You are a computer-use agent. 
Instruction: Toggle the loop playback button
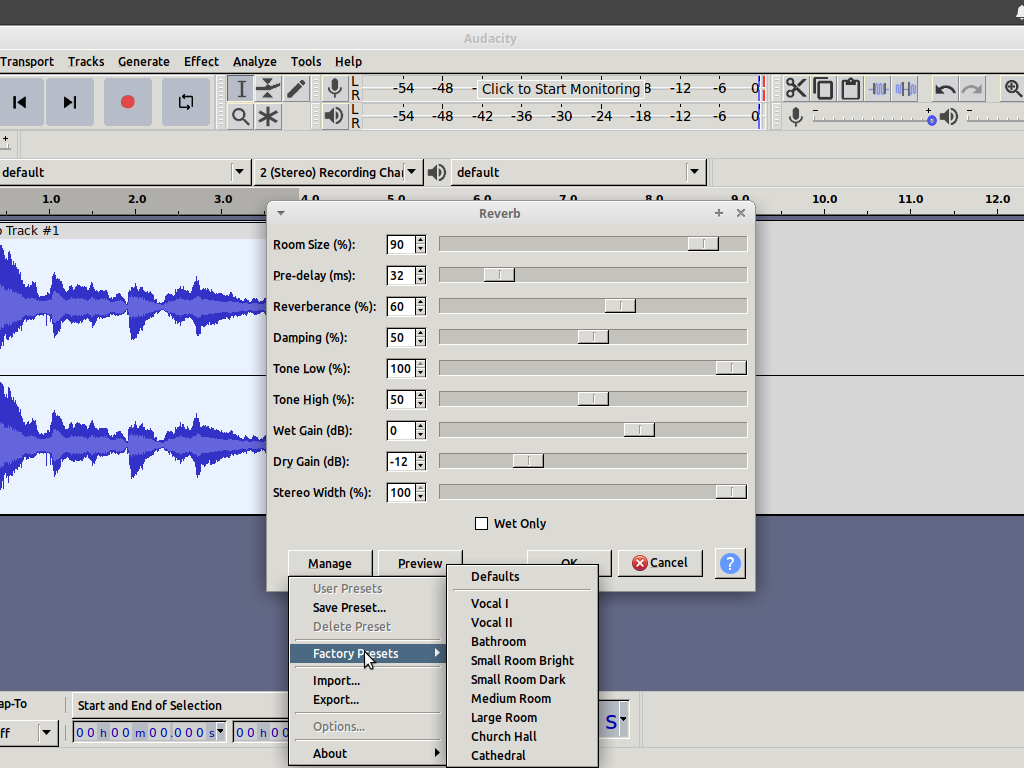(x=186, y=102)
